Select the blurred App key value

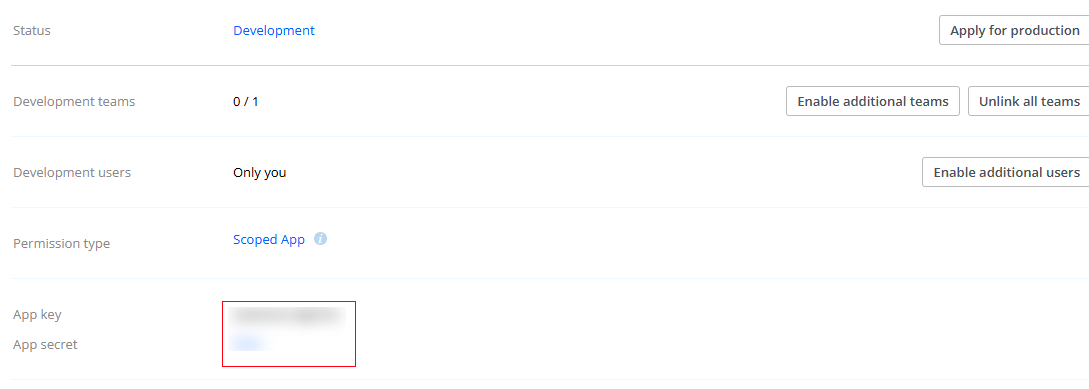[288, 315]
